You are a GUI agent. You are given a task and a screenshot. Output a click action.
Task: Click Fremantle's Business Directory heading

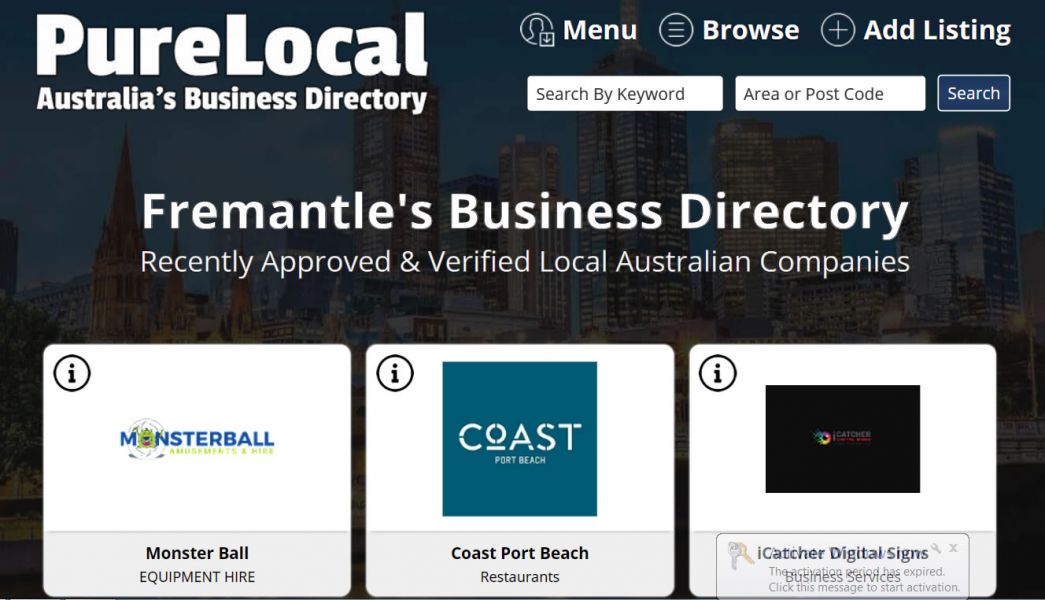tap(525, 211)
